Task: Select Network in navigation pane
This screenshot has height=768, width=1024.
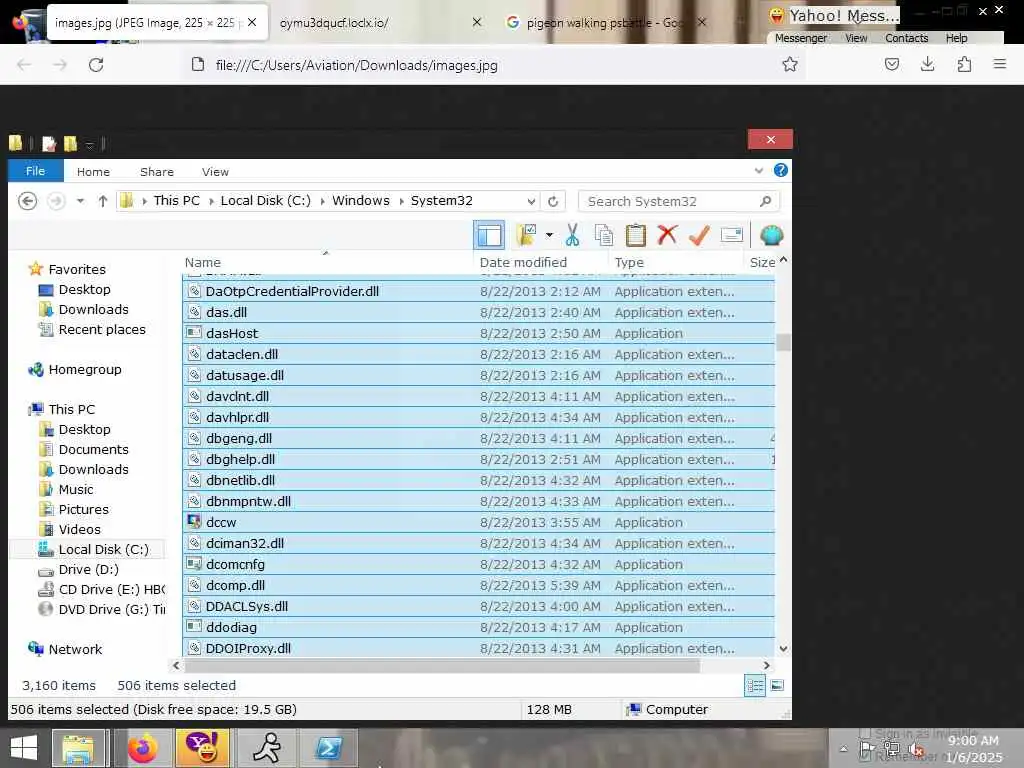Action: 75,649
